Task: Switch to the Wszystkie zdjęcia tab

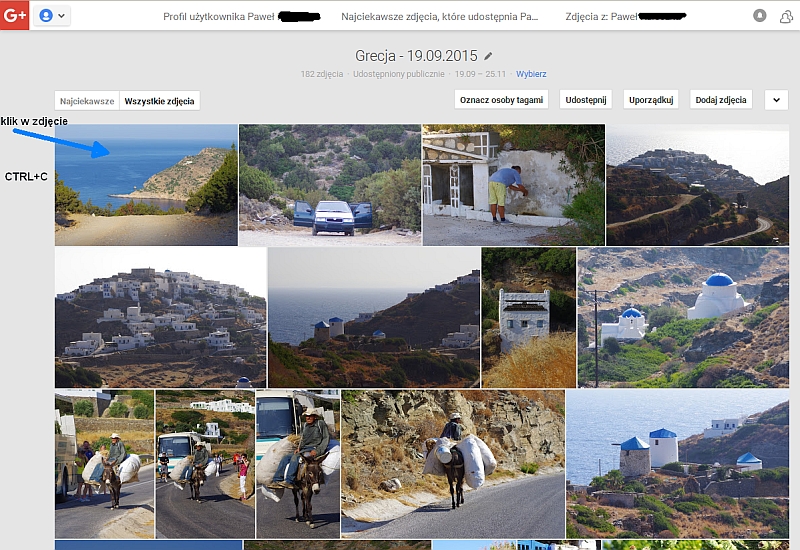Action: click(x=160, y=100)
